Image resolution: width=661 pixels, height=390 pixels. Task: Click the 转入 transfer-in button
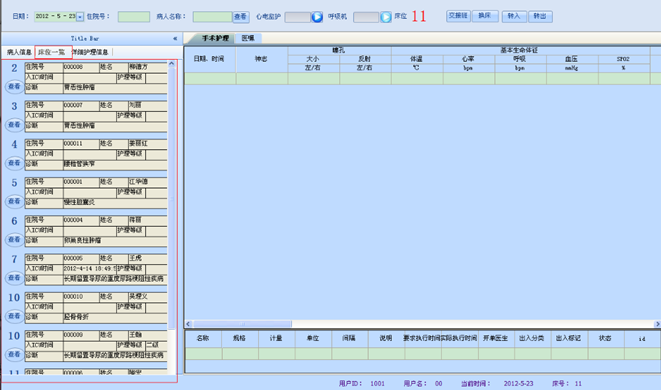513,16
